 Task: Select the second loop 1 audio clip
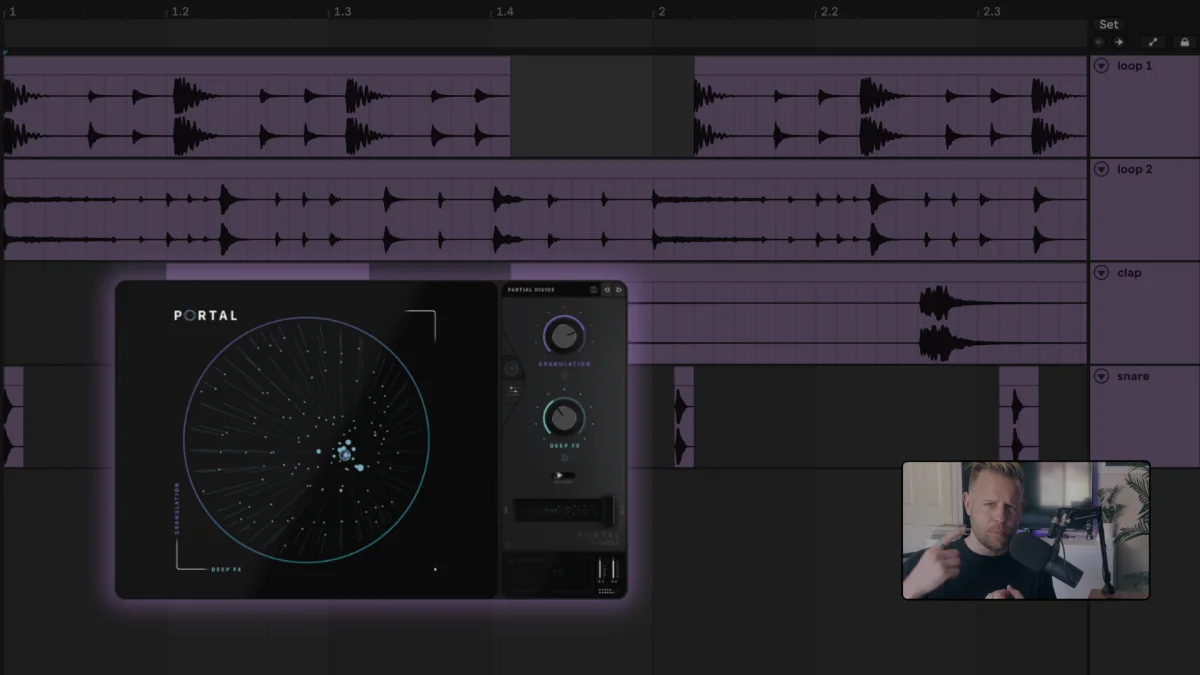pos(890,106)
